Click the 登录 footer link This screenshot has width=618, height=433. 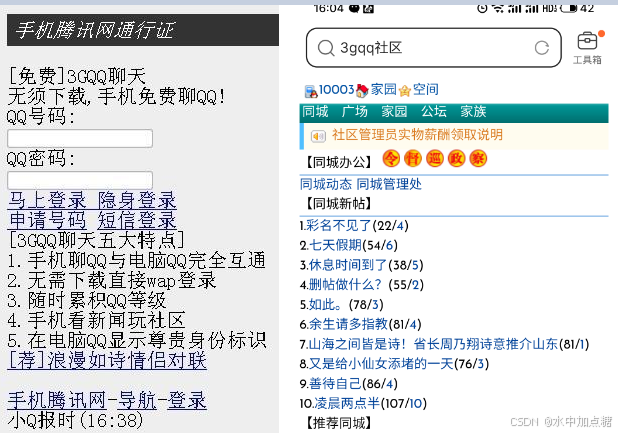[187, 401]
